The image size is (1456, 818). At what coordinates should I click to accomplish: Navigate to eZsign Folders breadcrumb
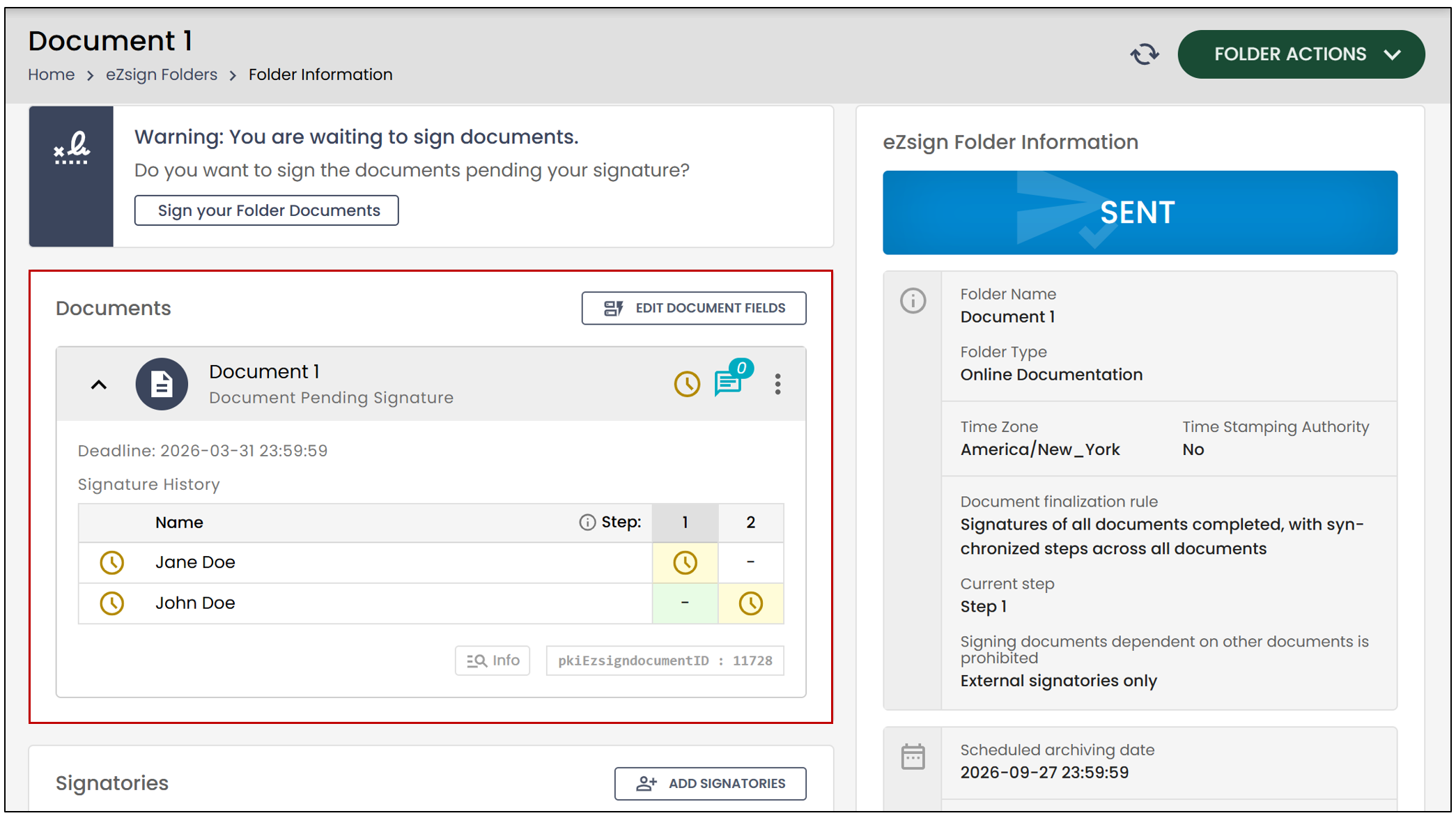[x=162, y=75]
